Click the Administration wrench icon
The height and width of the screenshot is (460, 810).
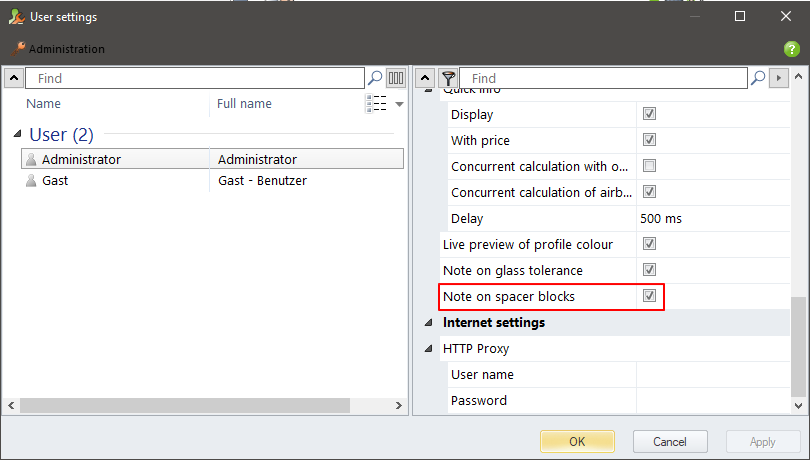(17, 49)
